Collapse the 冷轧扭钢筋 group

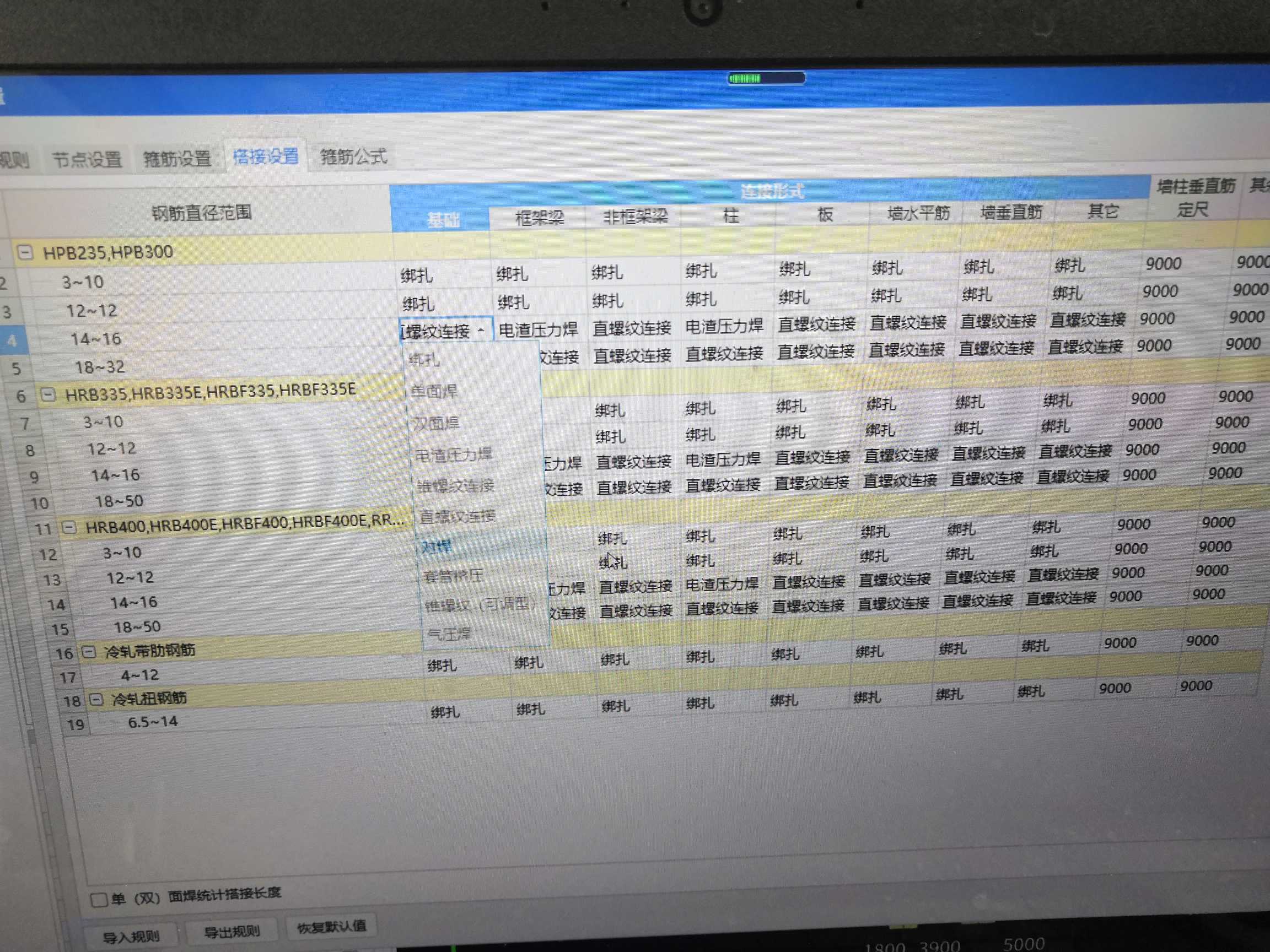[96, 699]
